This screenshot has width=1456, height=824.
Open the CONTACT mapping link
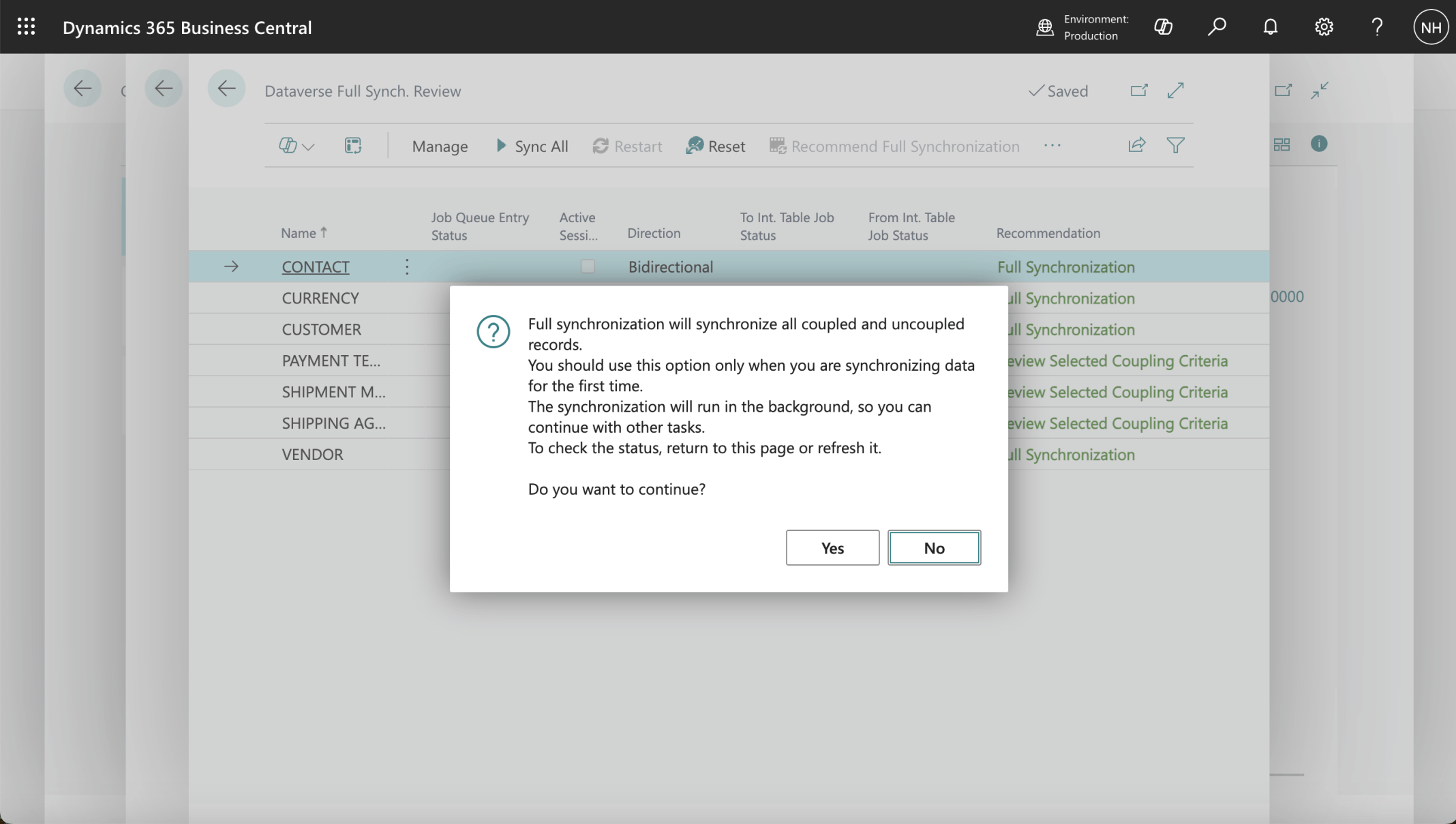pos(316,267)
